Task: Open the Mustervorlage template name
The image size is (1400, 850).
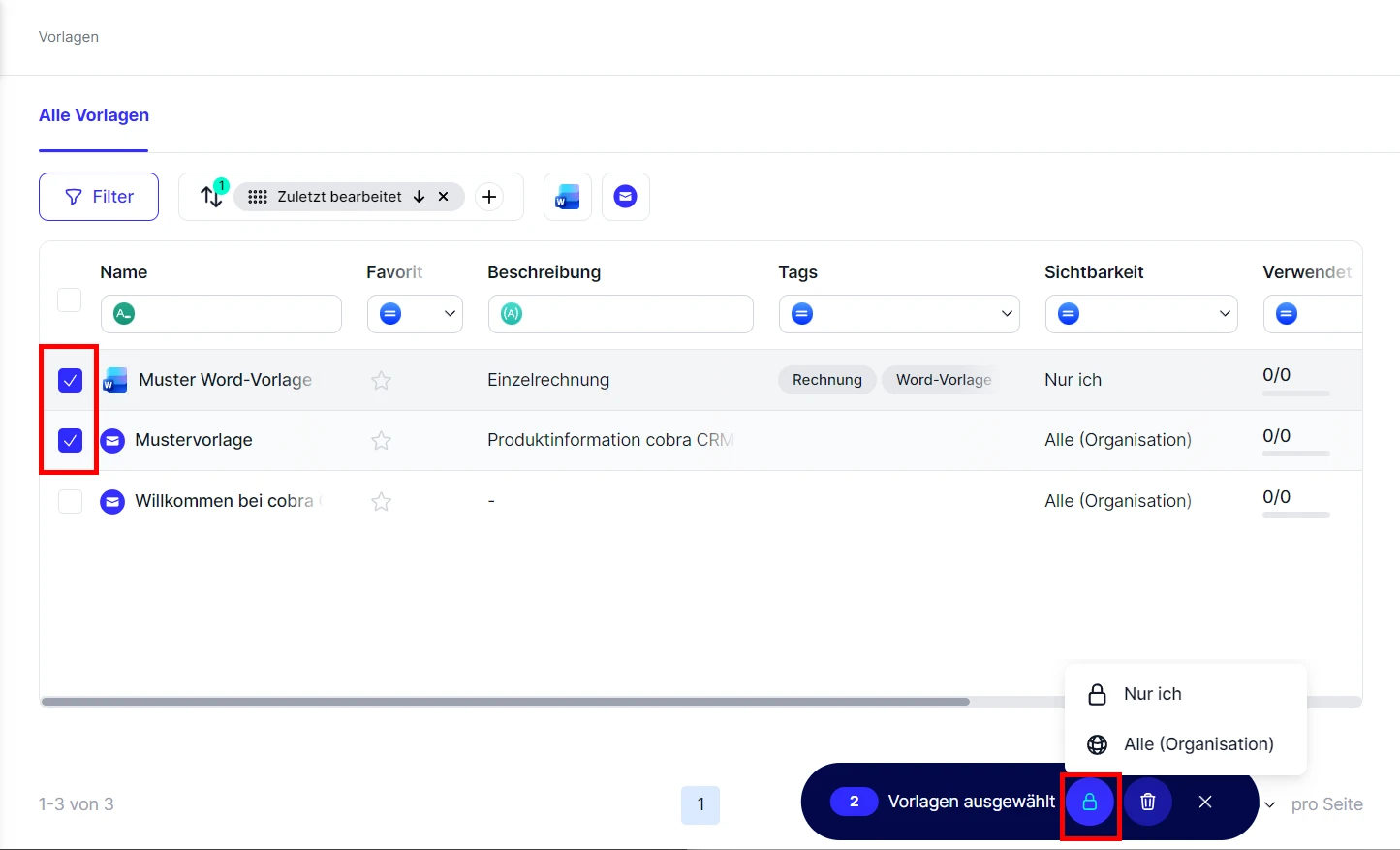Action: (x=194, y=440)
